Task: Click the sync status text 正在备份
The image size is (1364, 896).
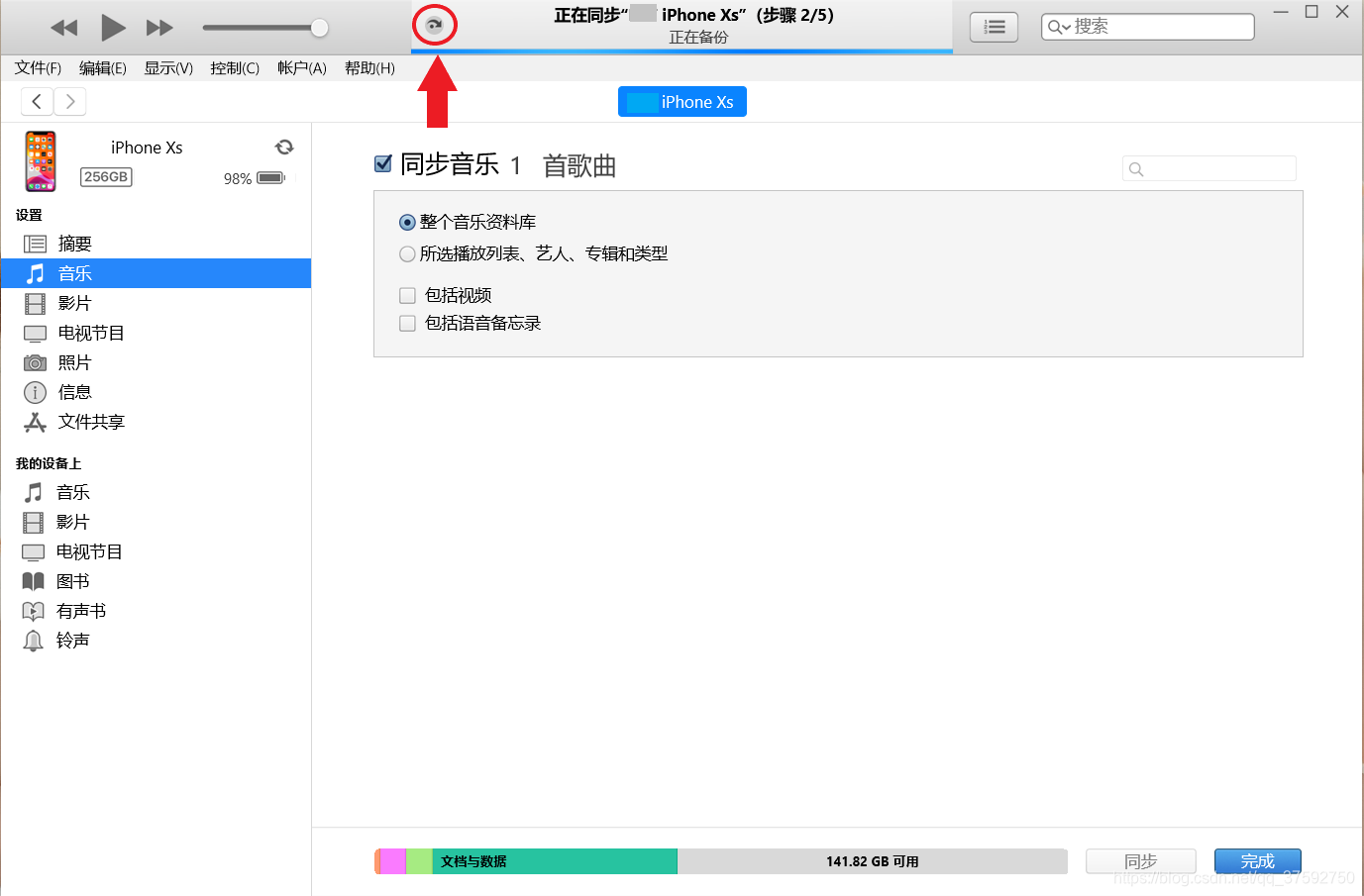Action: tap(698, 38)
